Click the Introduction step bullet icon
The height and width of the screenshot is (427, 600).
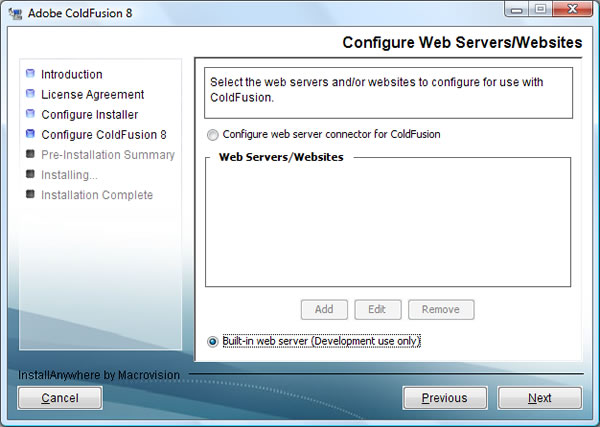30,73
